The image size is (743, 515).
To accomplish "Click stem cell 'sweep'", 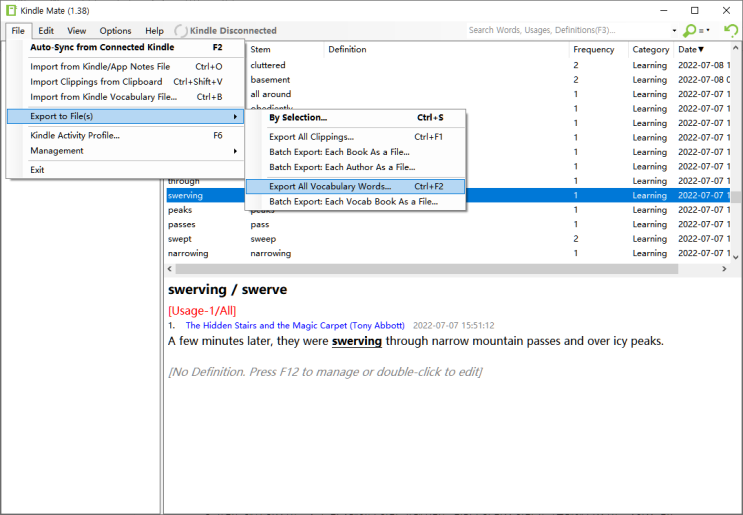I will 263,239.
